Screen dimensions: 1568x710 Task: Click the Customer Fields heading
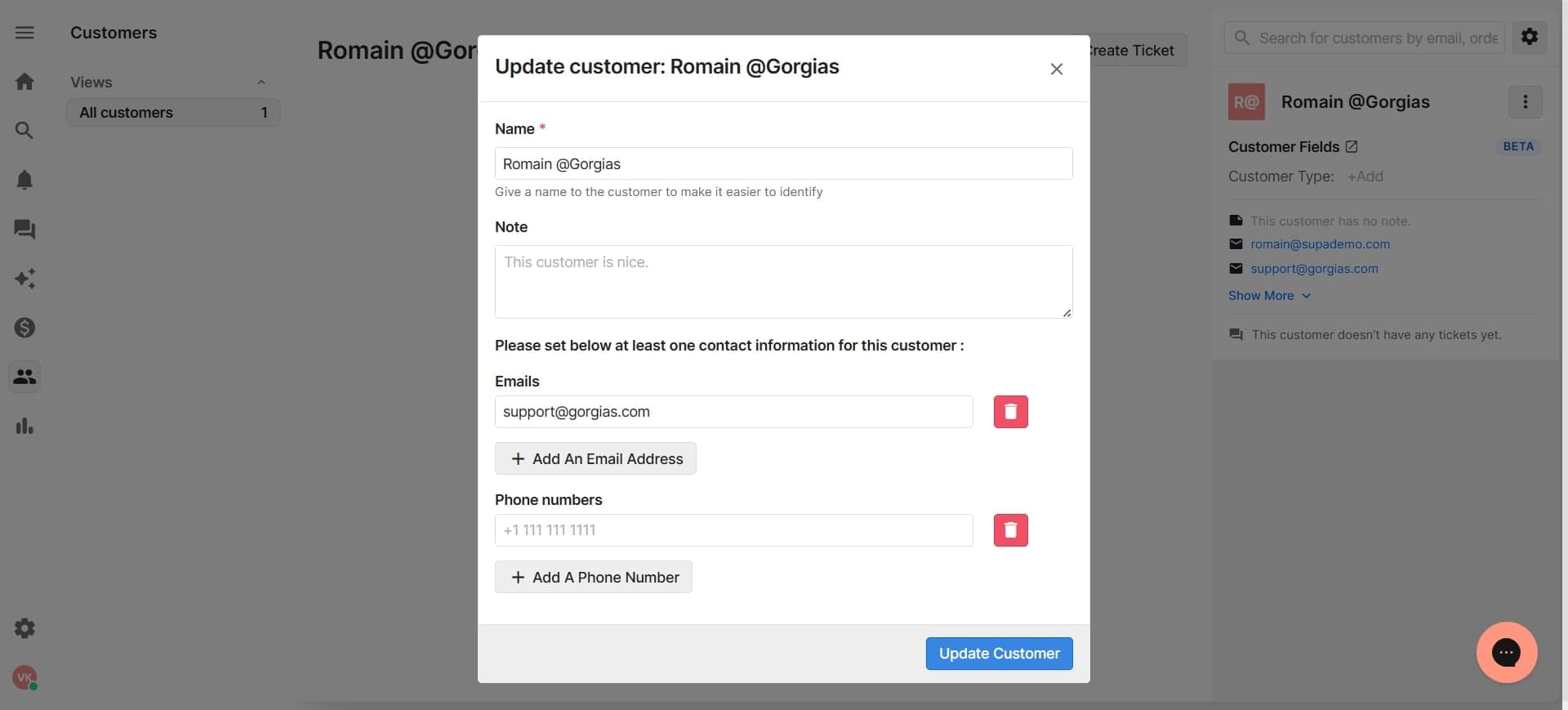click(1284, 147)
